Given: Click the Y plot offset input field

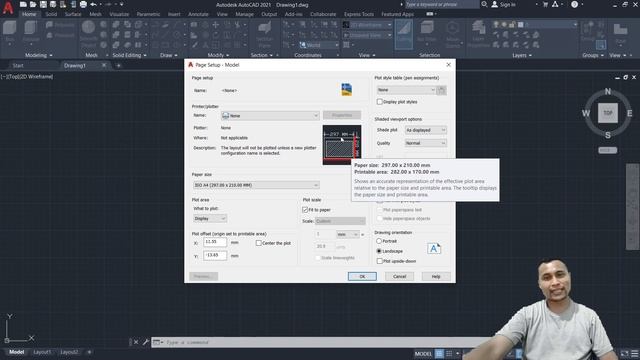Looking at the screenshot, I should (215, 256).
